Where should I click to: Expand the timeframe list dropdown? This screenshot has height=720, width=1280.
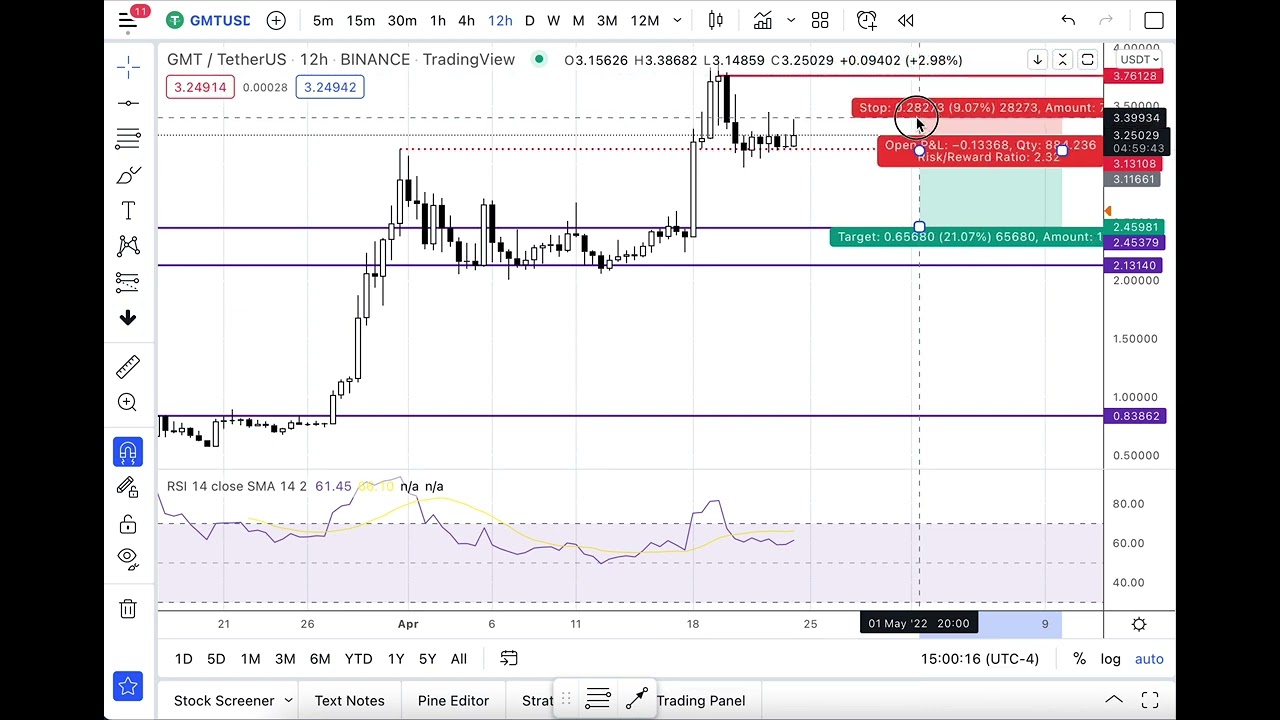point(677,20)
